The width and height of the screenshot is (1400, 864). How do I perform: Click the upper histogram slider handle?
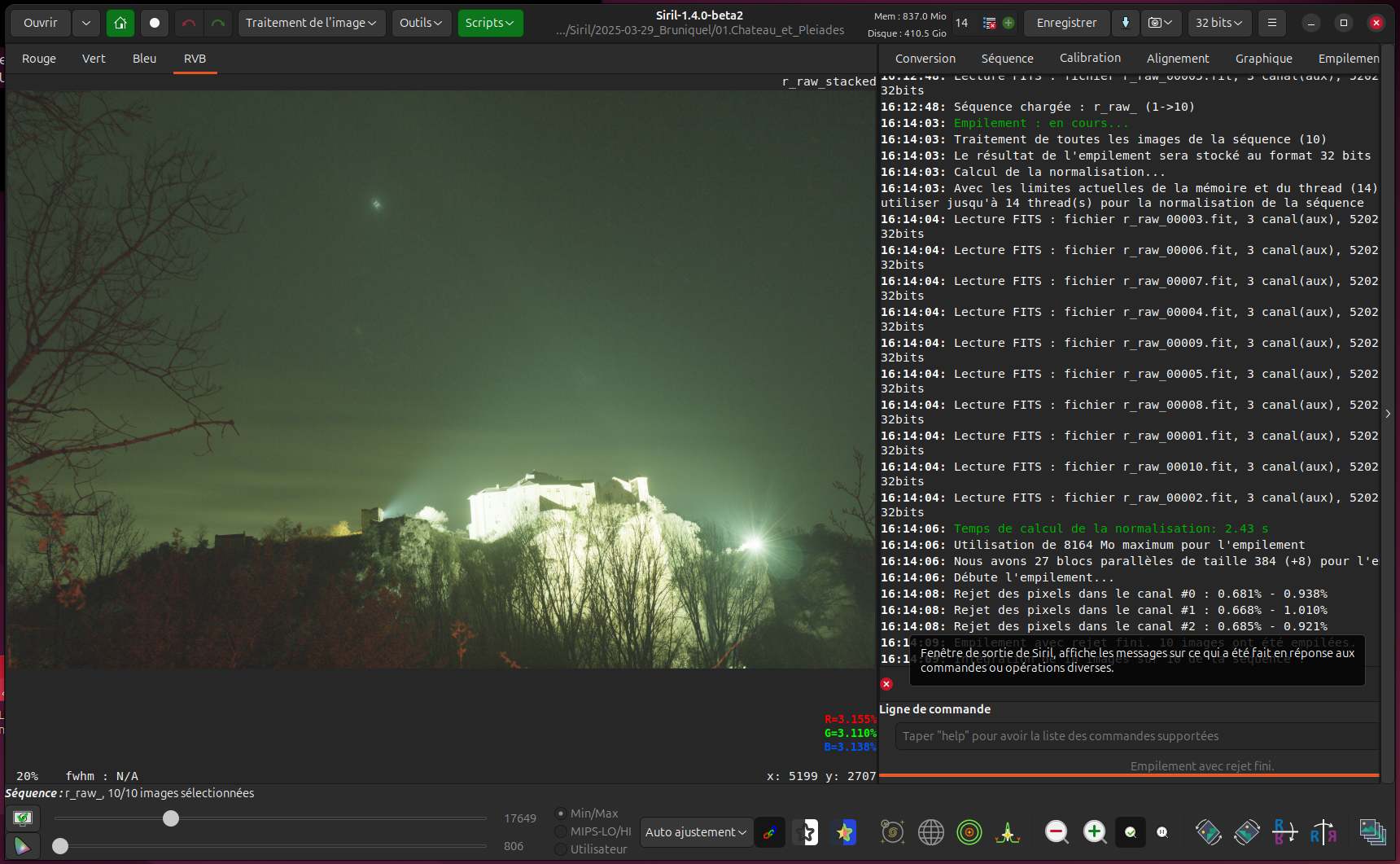[171, 818]
